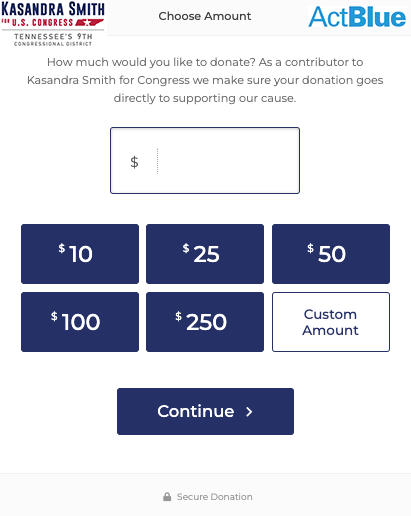Click the Secure Donation footer text
The image size is (411, 516).
[x=215, y=497]
